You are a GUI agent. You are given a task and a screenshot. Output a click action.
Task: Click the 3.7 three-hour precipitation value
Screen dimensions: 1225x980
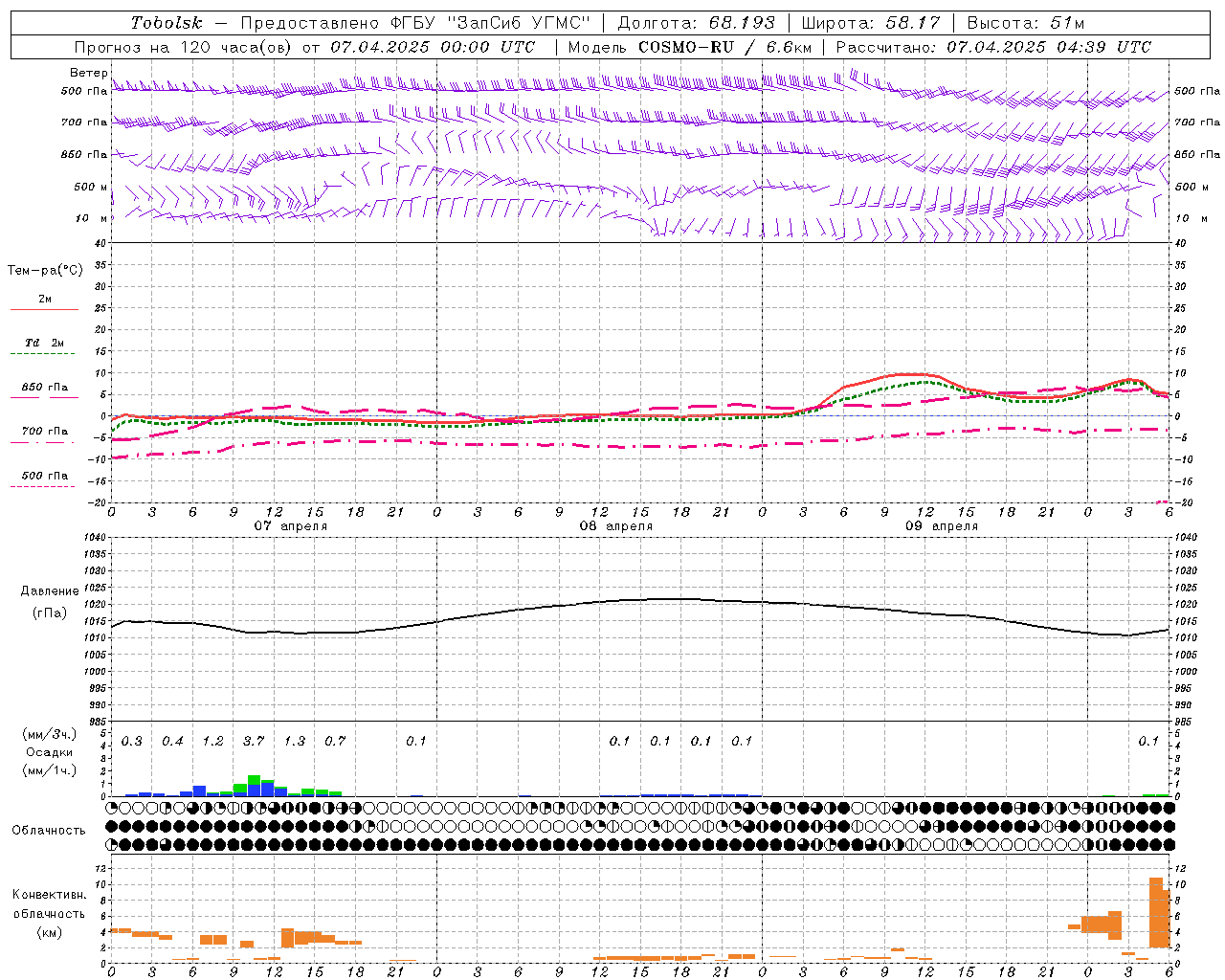pyautogui.click(x=254, y=741)
